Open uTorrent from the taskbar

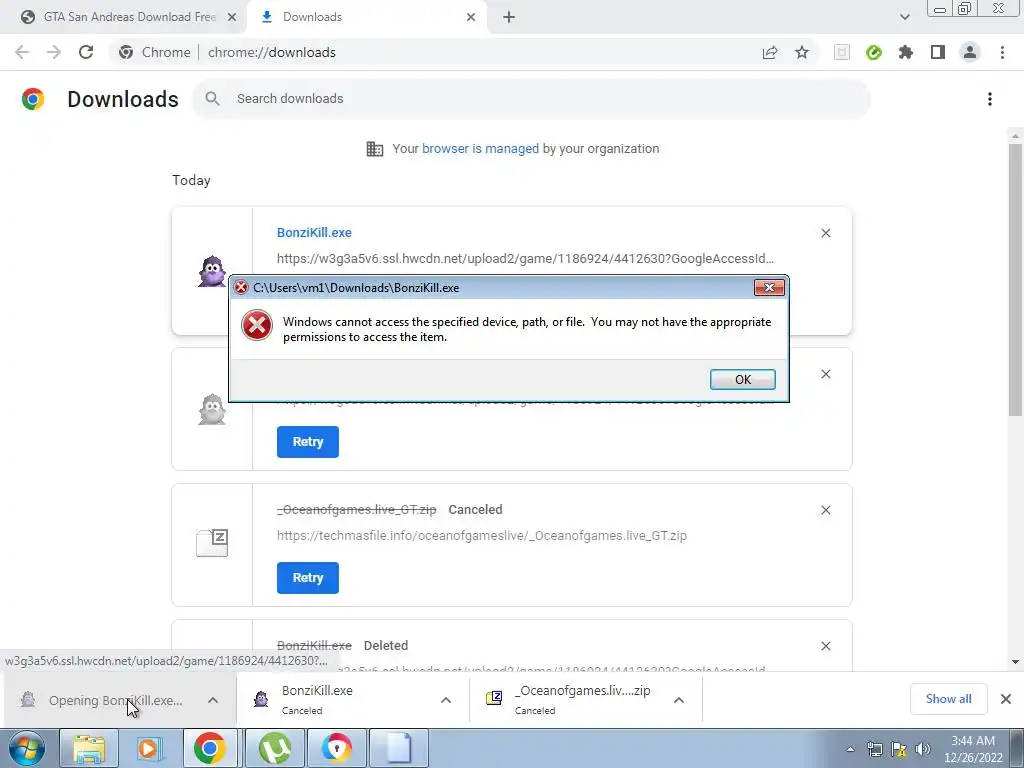[274, 748]
